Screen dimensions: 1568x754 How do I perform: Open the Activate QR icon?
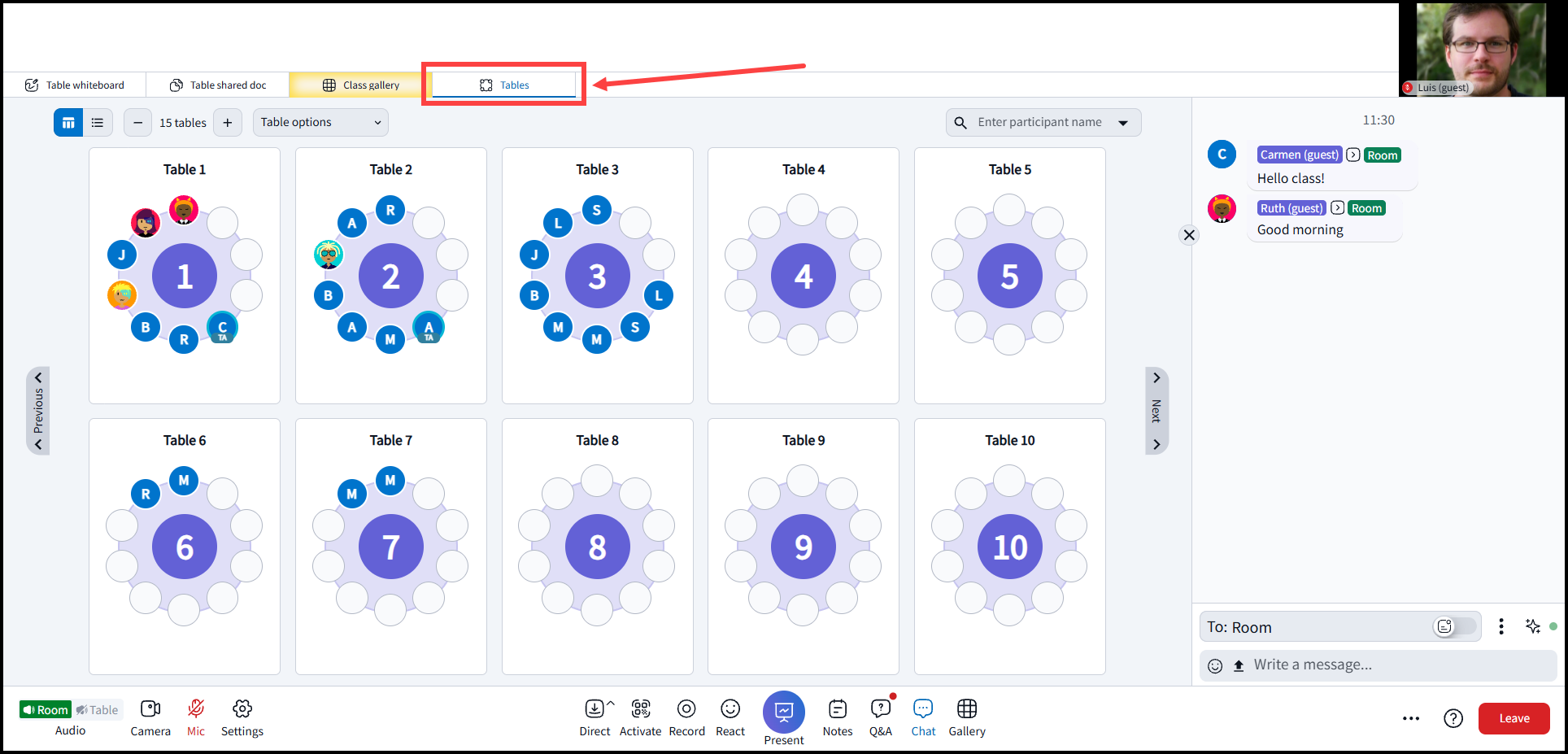[x=641, y=717]
